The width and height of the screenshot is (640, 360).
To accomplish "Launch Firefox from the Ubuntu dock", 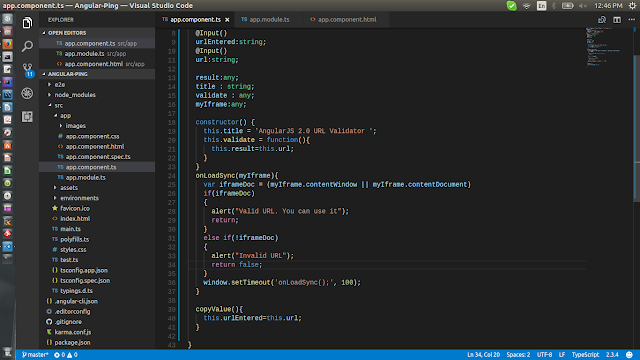I will (x=7, y=44).
